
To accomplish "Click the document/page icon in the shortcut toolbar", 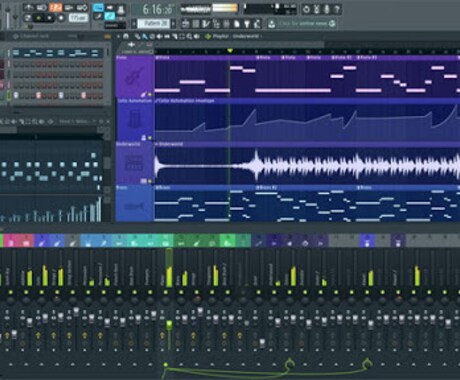I will coord(237,24).
